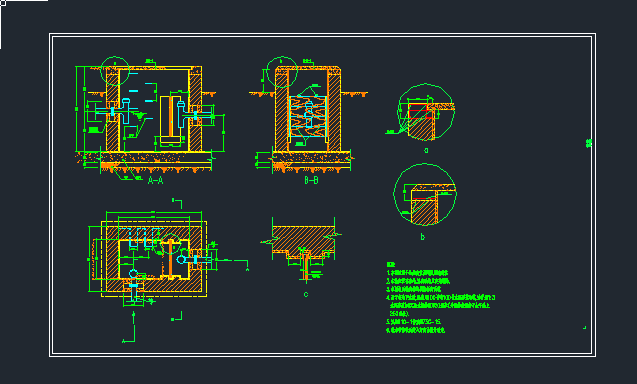Select the green notes text block
Image resolution: width=637 pixels, height=384 pixels.
pyautogui.click(x=440, y=298)
